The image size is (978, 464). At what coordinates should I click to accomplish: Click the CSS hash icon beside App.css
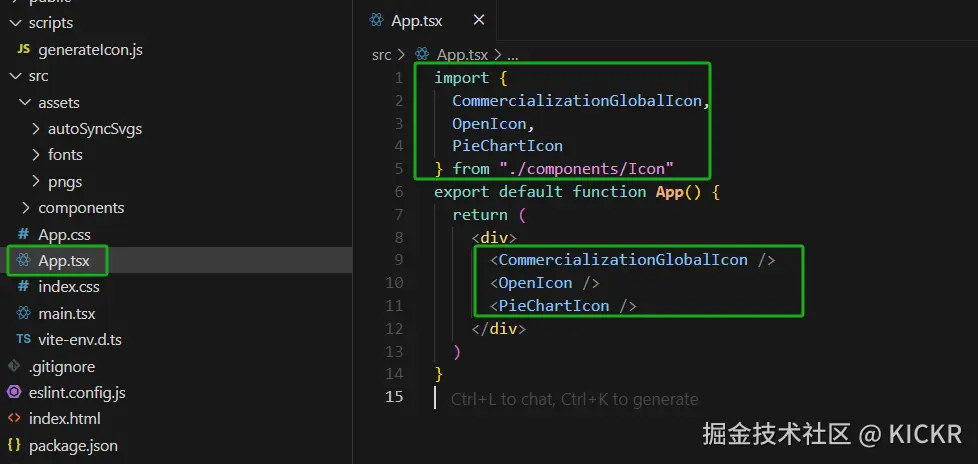point(24,234)
